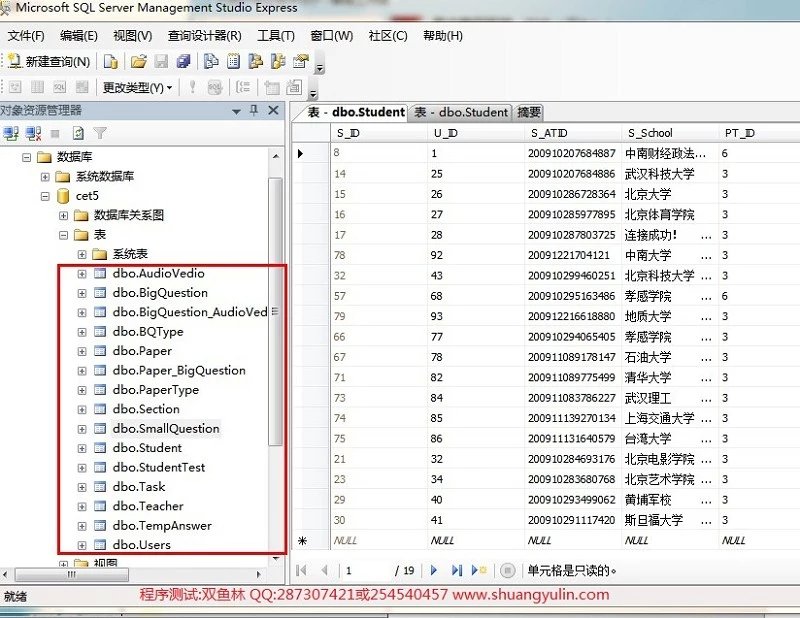Open the 更改类型(Y) dropdown

(137, 88)
